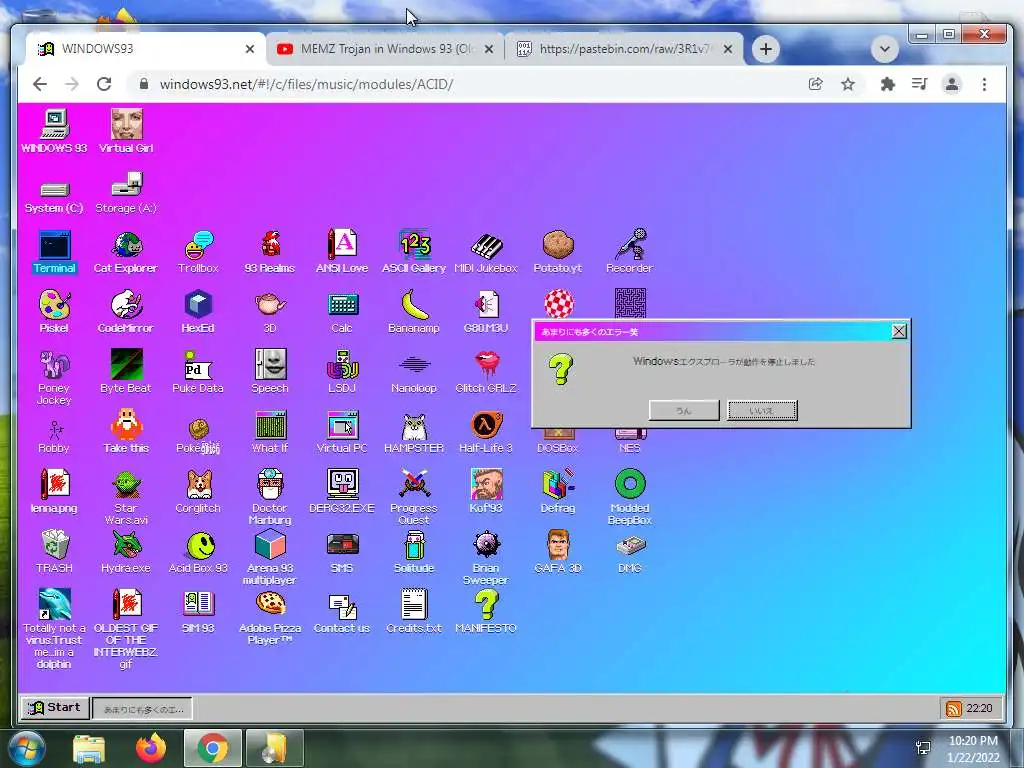Open Progress Quest icon
The width and height of the screenshot is (1024, 768).
coord(414,498)
